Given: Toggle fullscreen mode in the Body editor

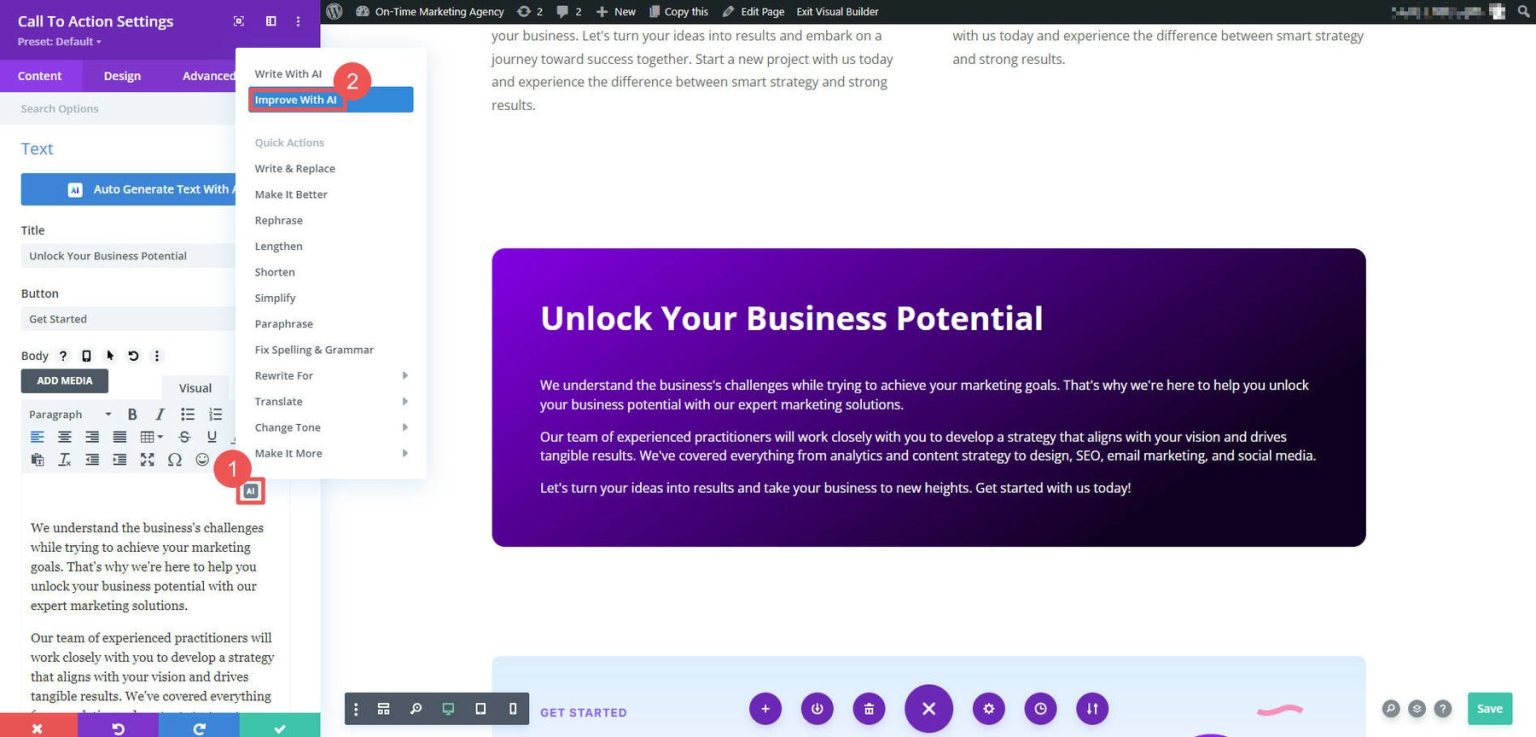Looking at the screenshot, I should pyautogui.click(x=147, y=459).
